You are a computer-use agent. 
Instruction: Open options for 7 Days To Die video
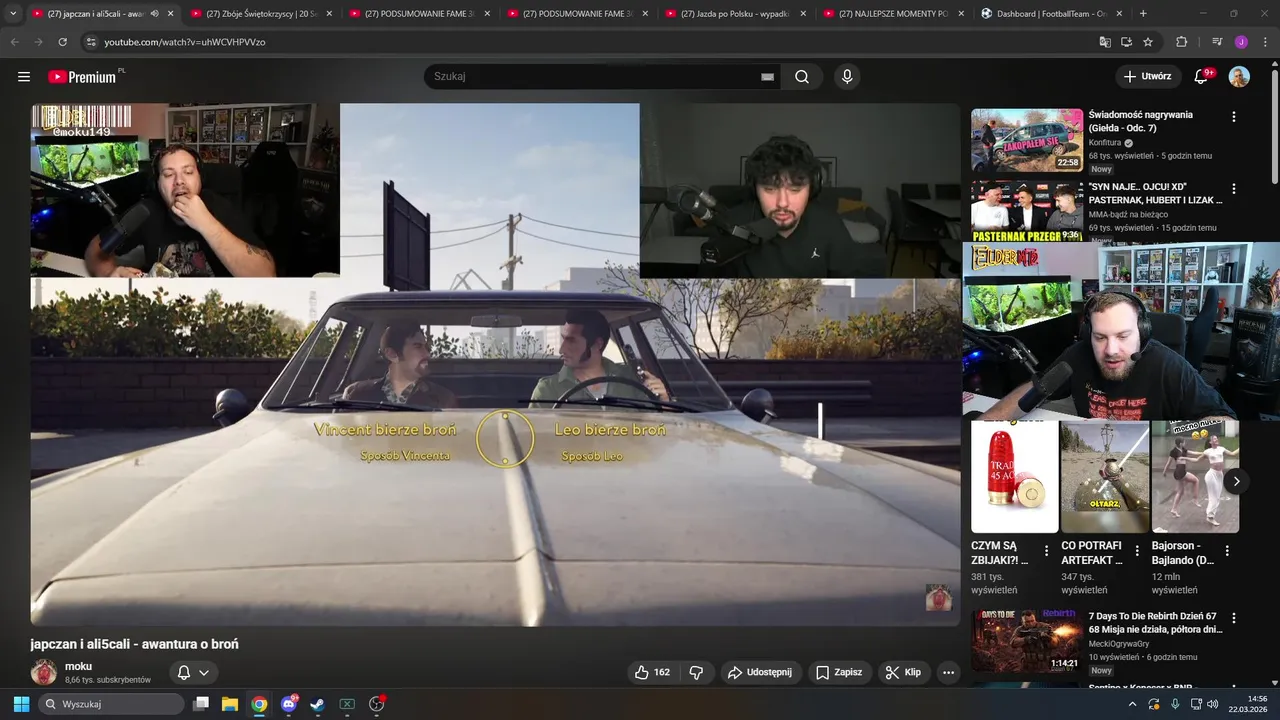[1233, 619]
